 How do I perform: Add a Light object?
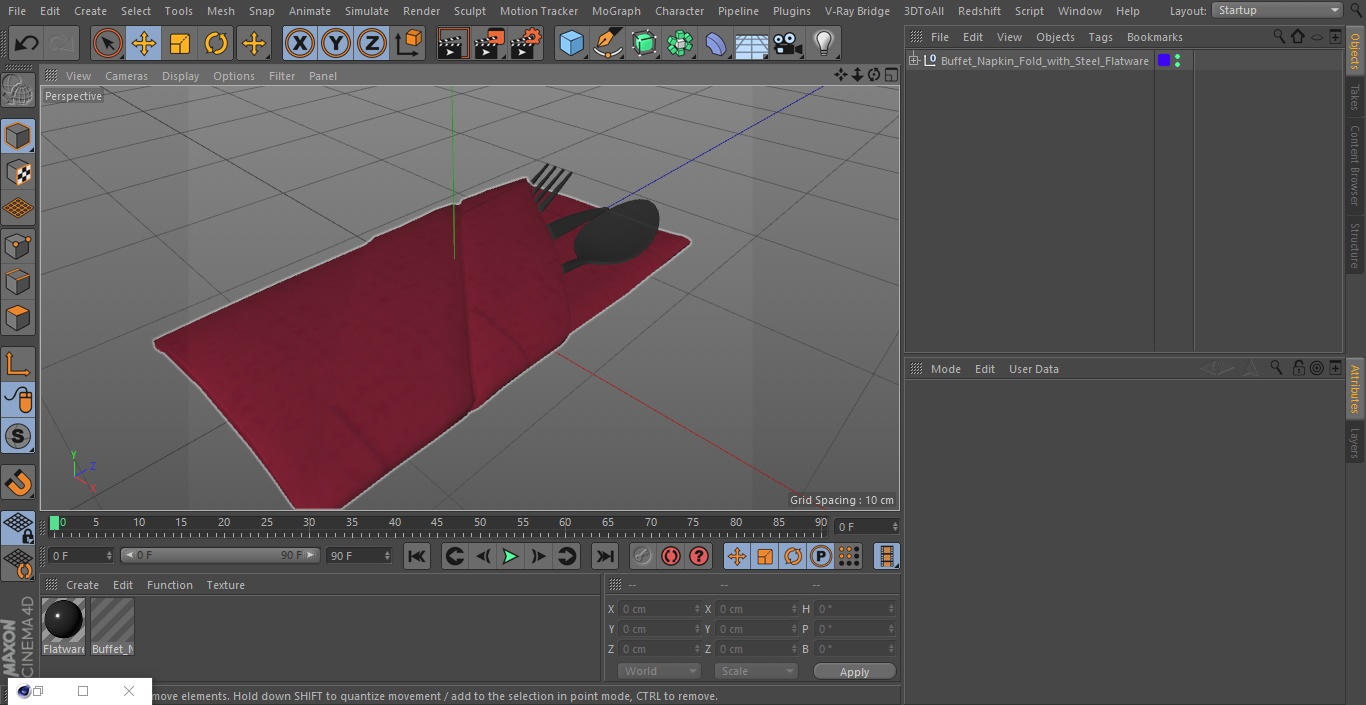pos(824,43)
